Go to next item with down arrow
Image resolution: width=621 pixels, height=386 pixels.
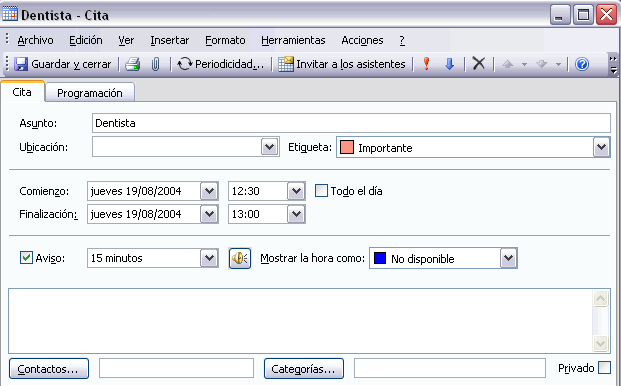[x=541, y=64]
